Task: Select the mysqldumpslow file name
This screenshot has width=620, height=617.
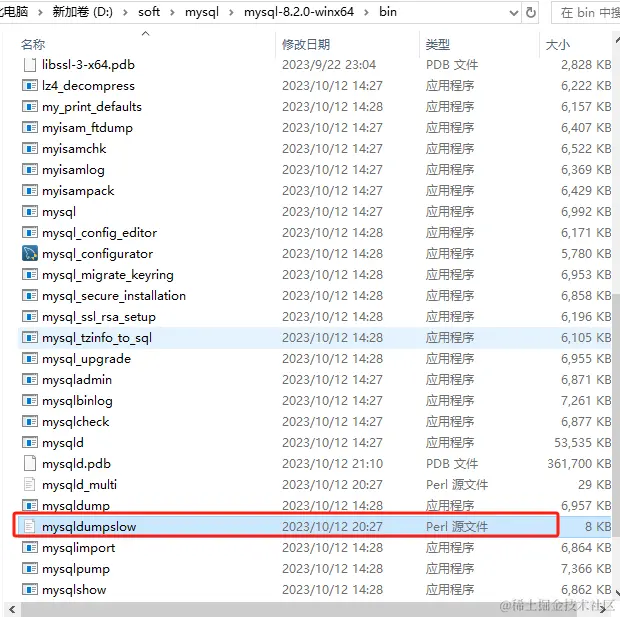Action: (x=89, y=526)
